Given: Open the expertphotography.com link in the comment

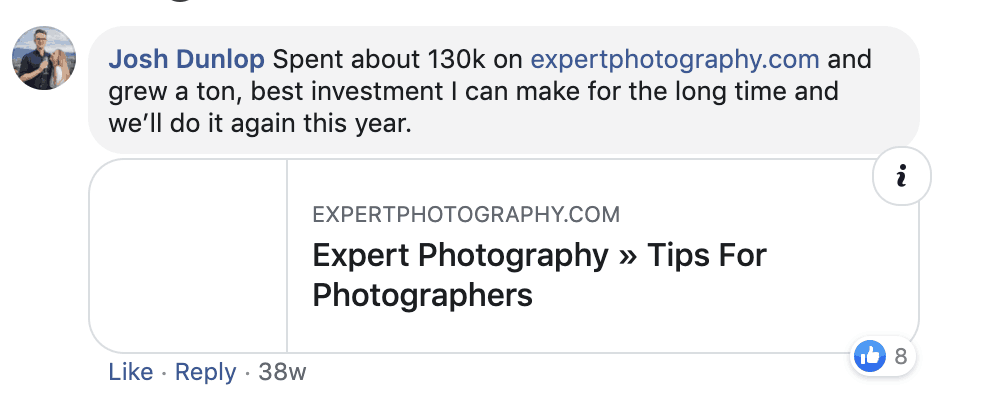Looking at the screenshot, I should (x=674, y=59).
